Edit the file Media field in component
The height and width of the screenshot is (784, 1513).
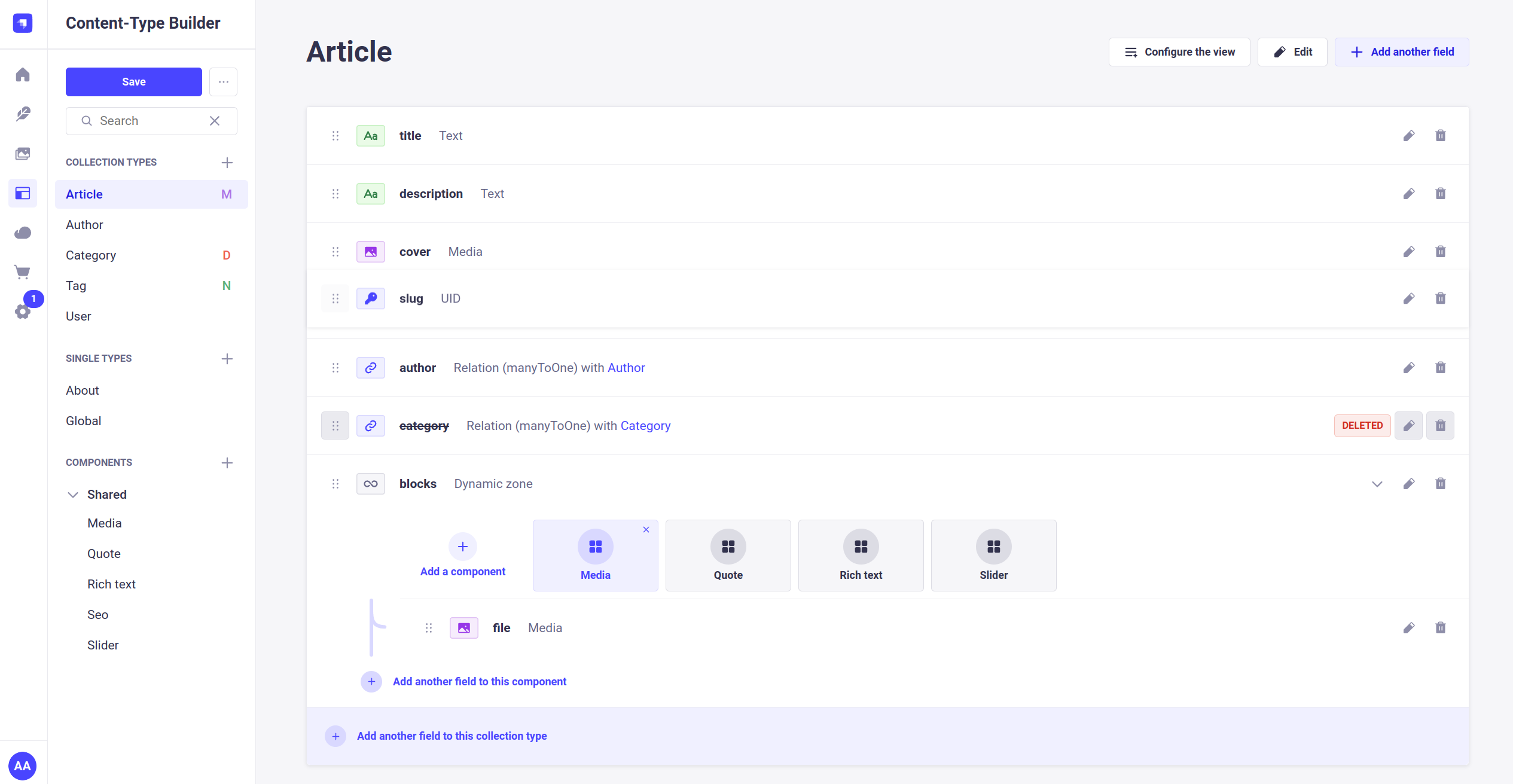coord(1409,628)
